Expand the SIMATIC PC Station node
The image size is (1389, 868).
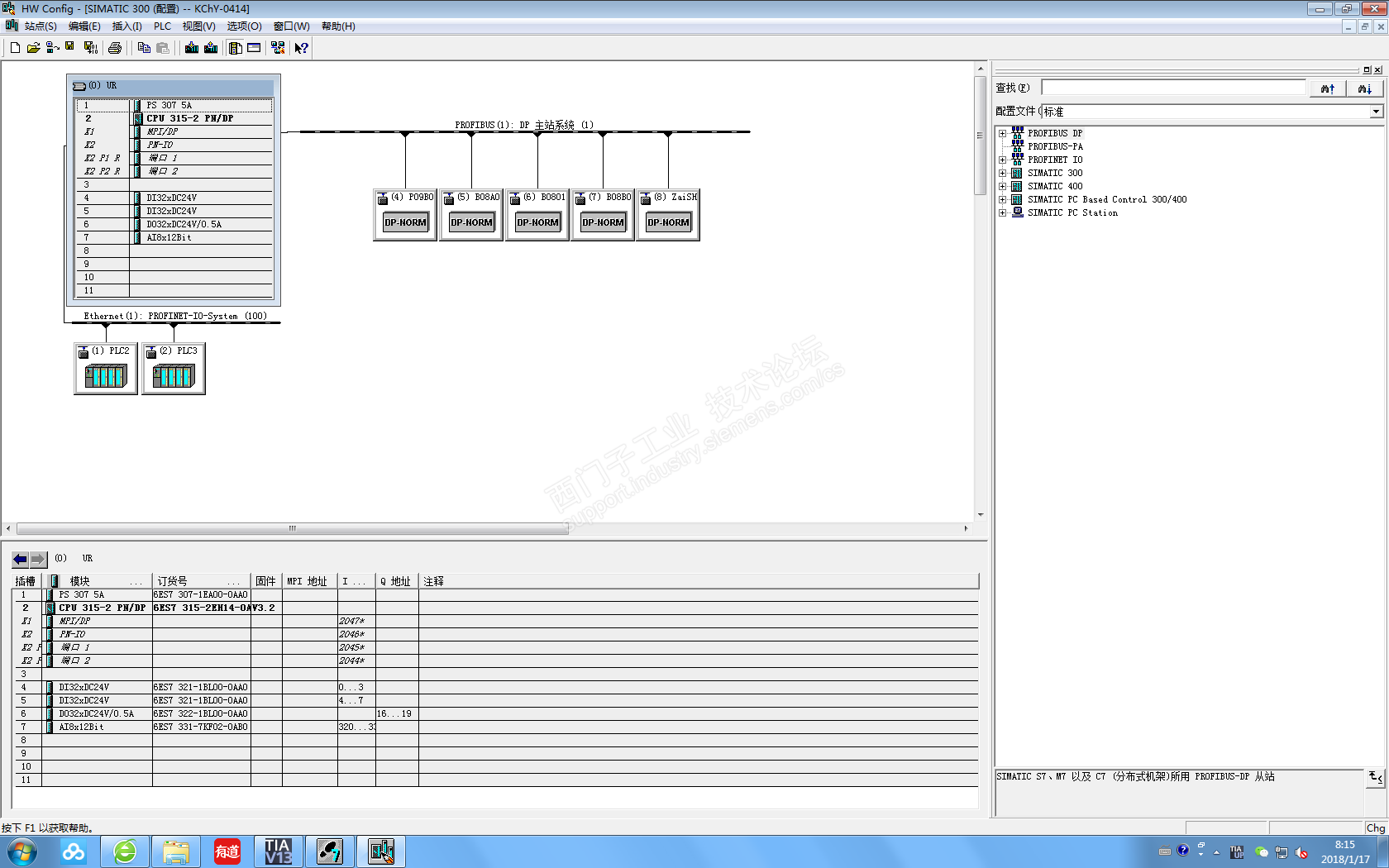[1002, 212]
